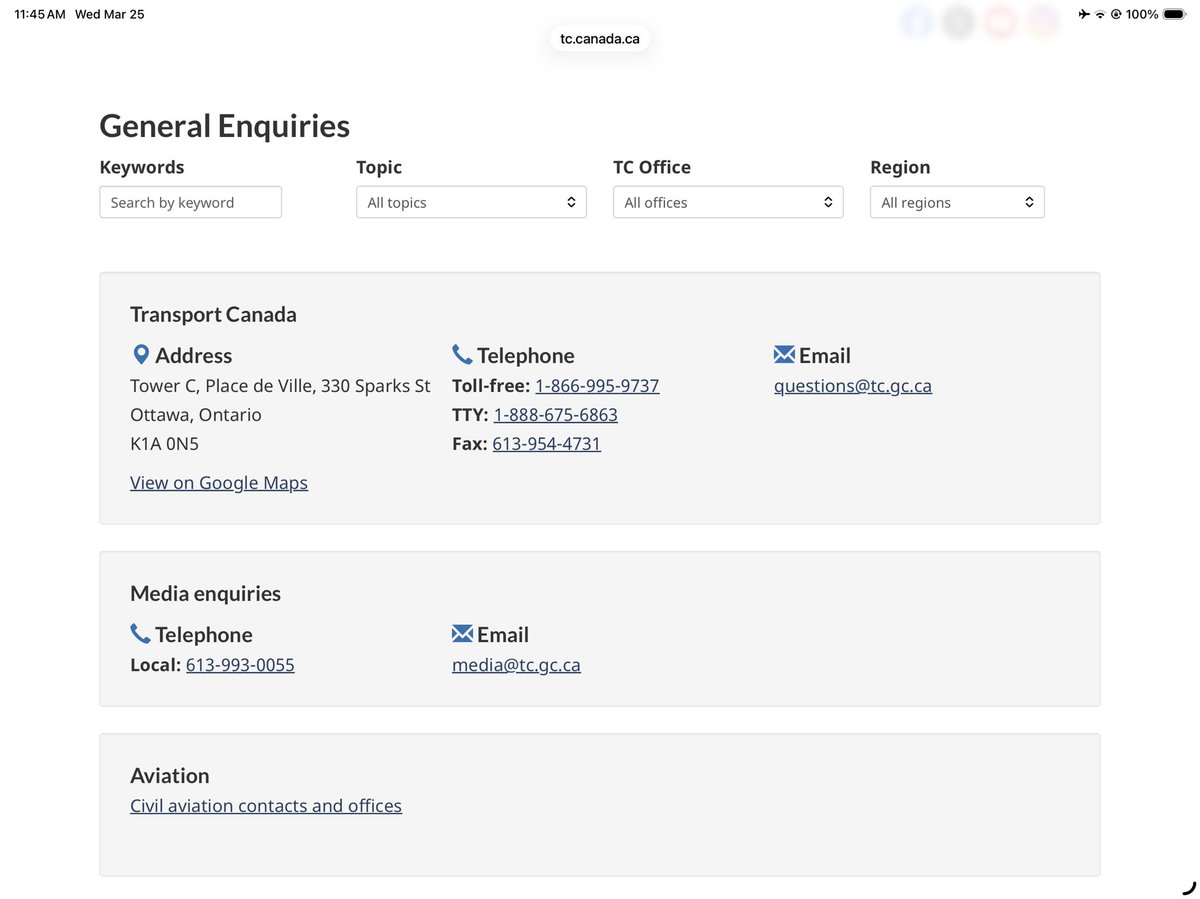
Task: Select the Media enquiries card title
Action: (x=205, y=593)
